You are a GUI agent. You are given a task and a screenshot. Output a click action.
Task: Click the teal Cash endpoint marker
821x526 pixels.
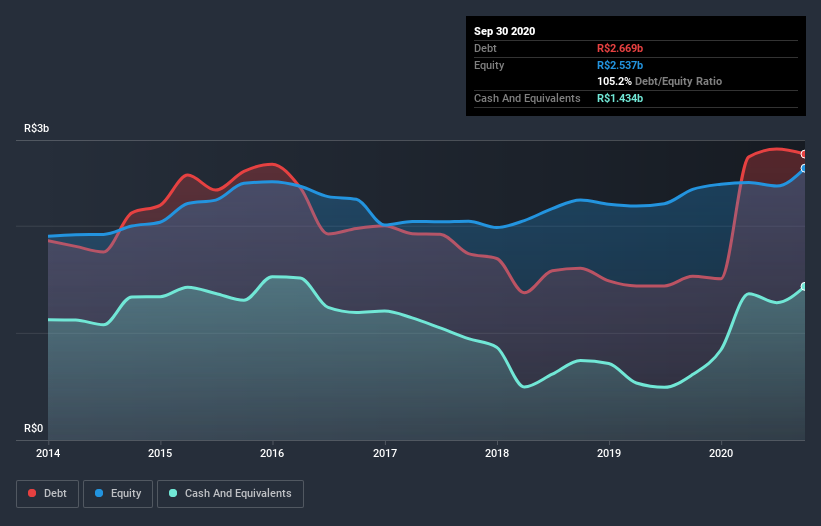(804, 287)
